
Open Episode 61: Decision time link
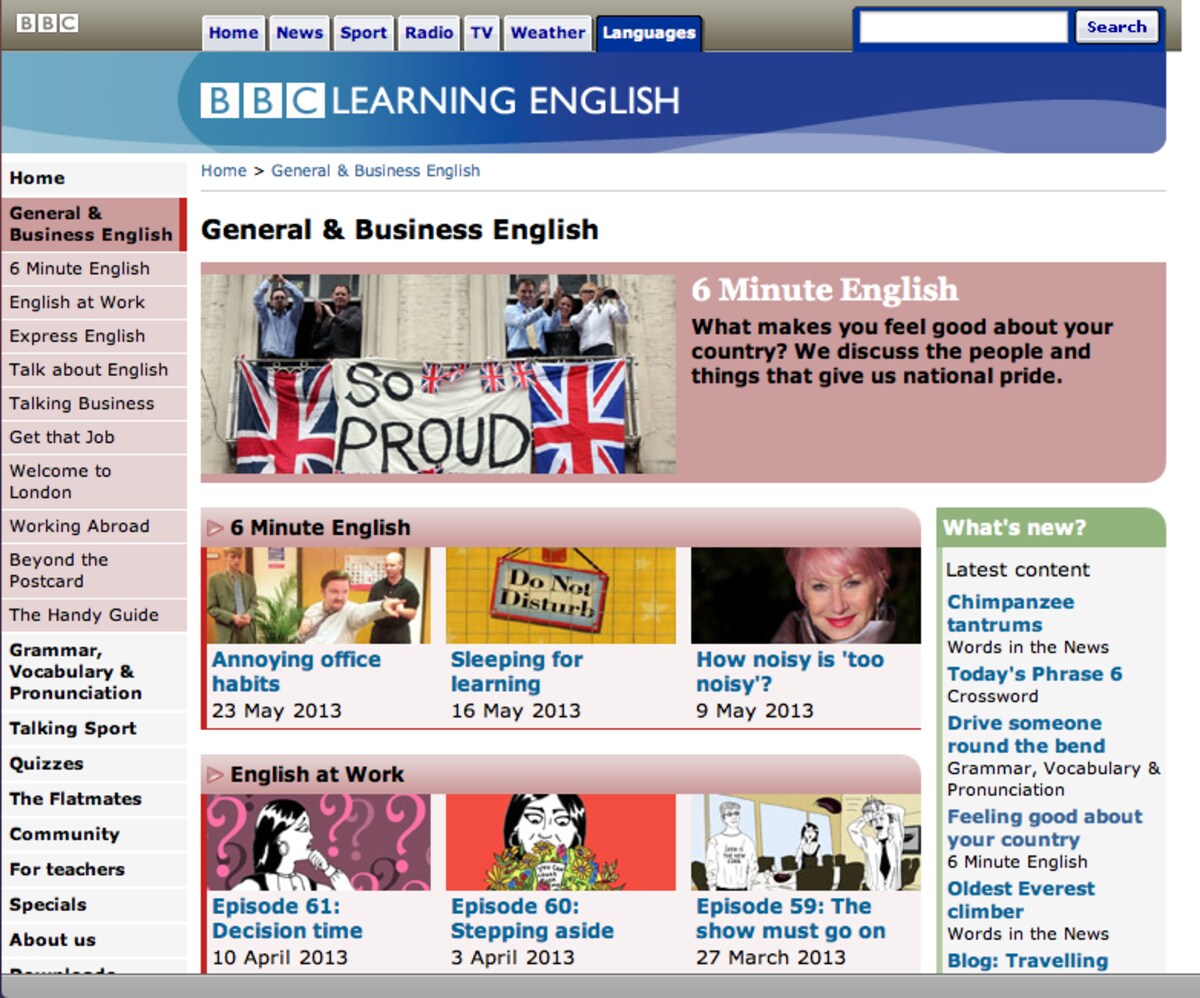coord(287,919)
